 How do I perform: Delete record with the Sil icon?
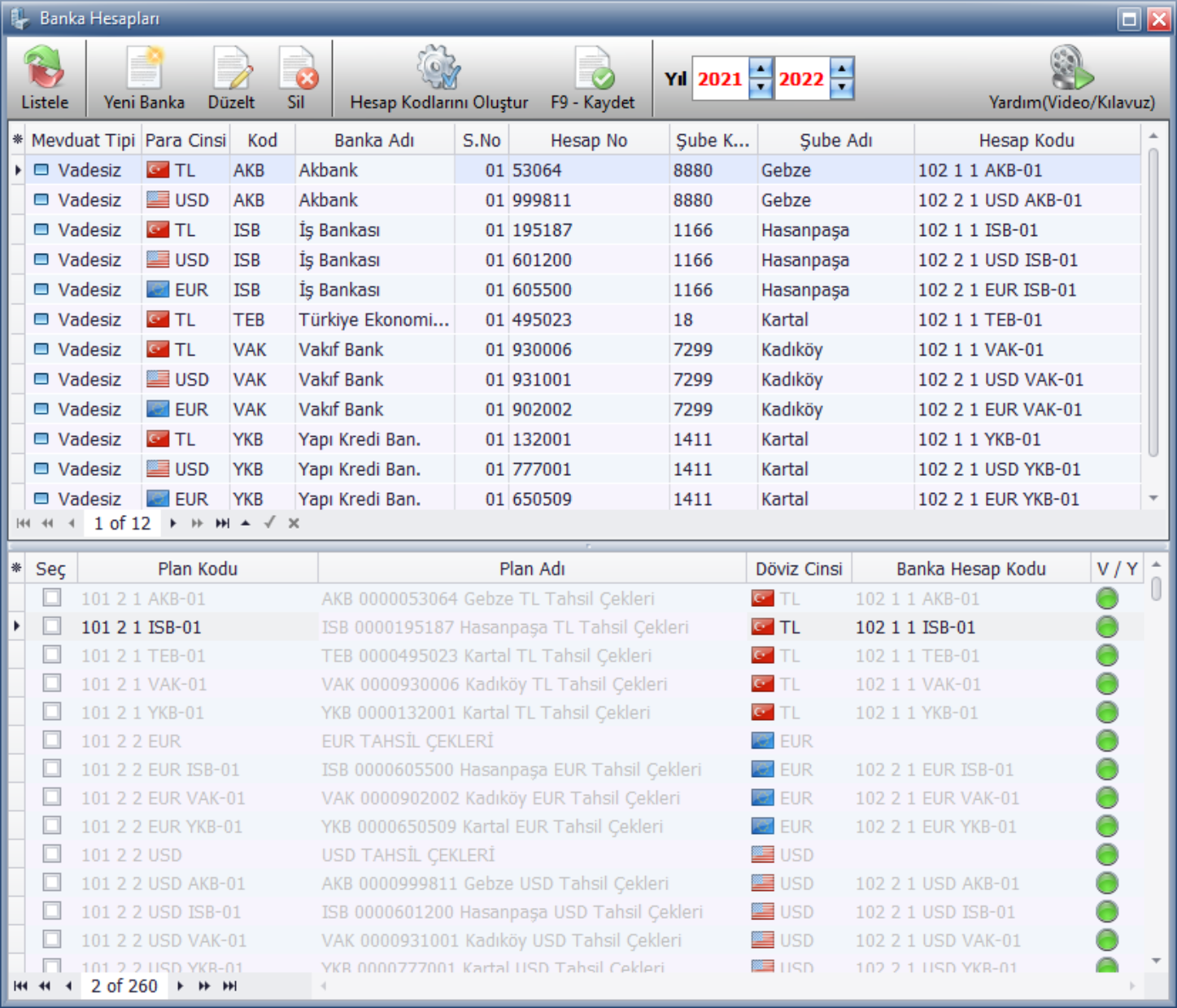pos(296,78)
